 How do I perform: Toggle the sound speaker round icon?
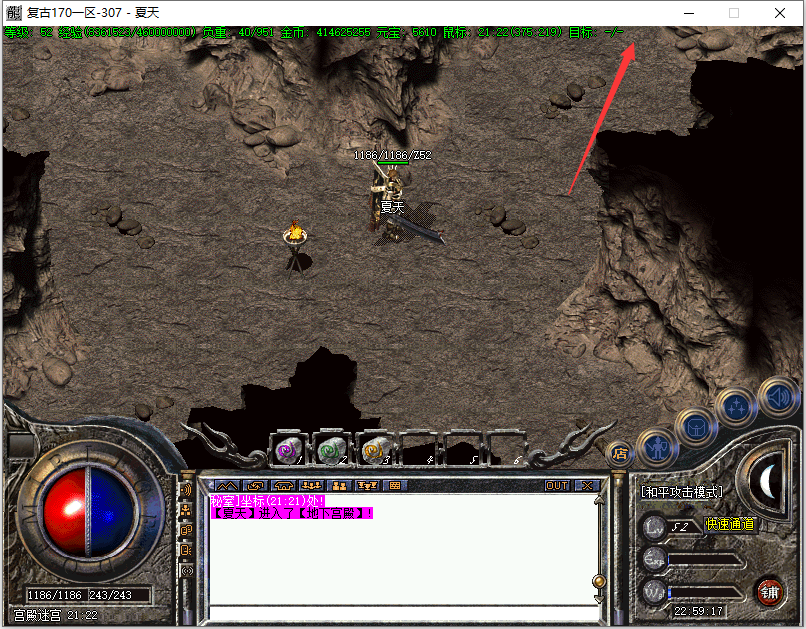pos(779,397)
